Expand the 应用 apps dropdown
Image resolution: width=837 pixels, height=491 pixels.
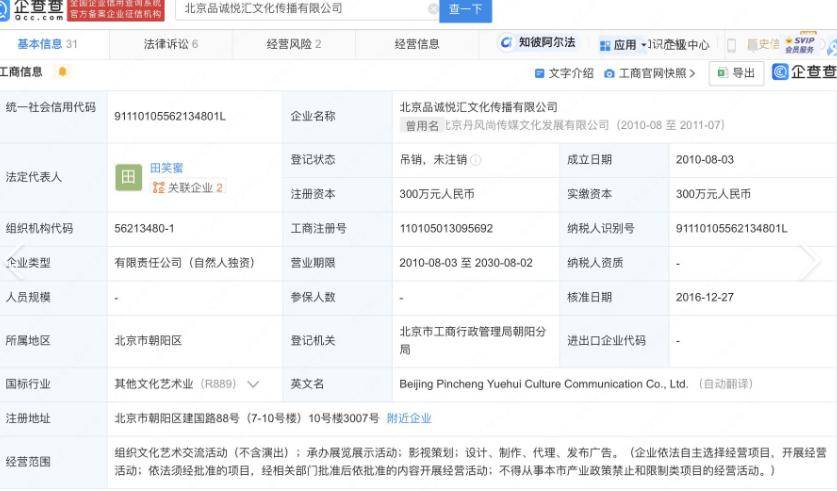[x=622, y=45]
